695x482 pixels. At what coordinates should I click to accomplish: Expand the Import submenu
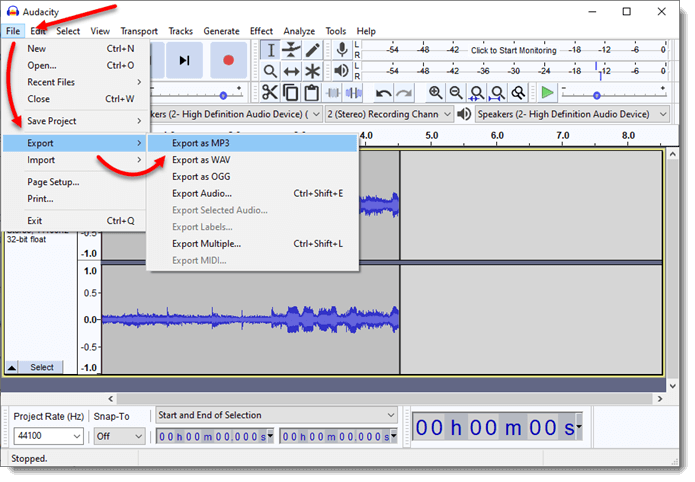[74, 160]
